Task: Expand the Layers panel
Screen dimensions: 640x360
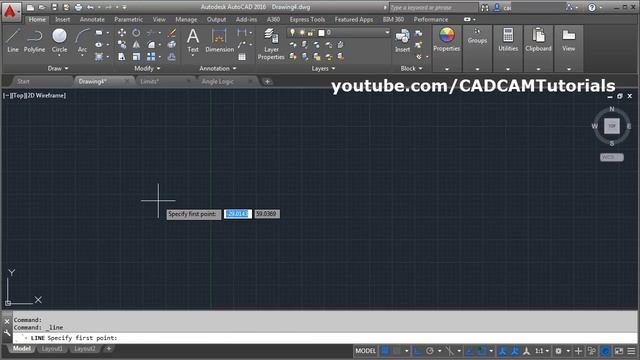Action: click(323, 69)
